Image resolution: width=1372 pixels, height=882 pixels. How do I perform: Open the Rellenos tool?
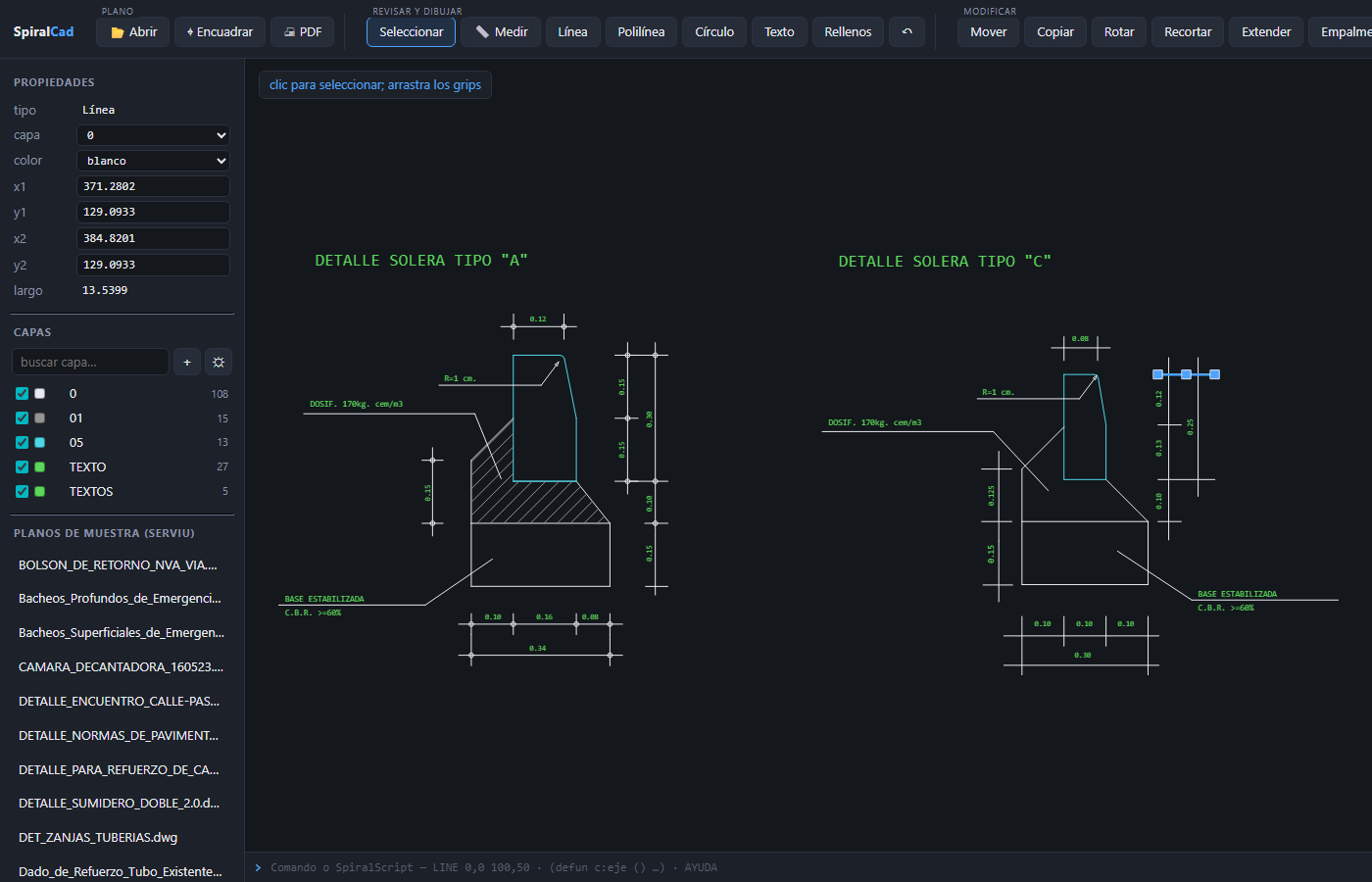(x=848, y=31)
